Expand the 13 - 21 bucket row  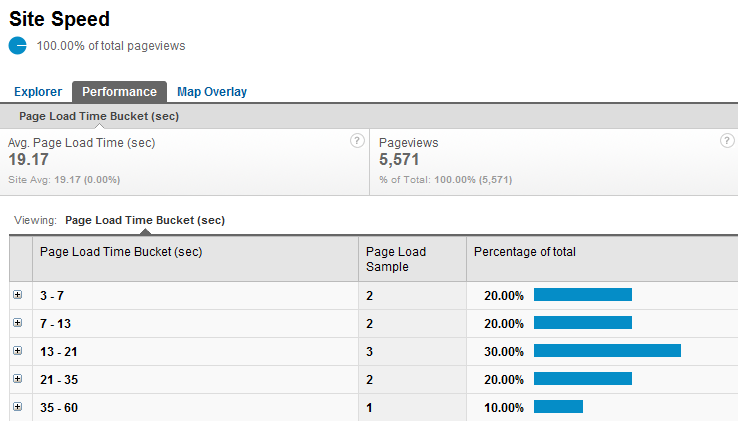tap(17, 351)
